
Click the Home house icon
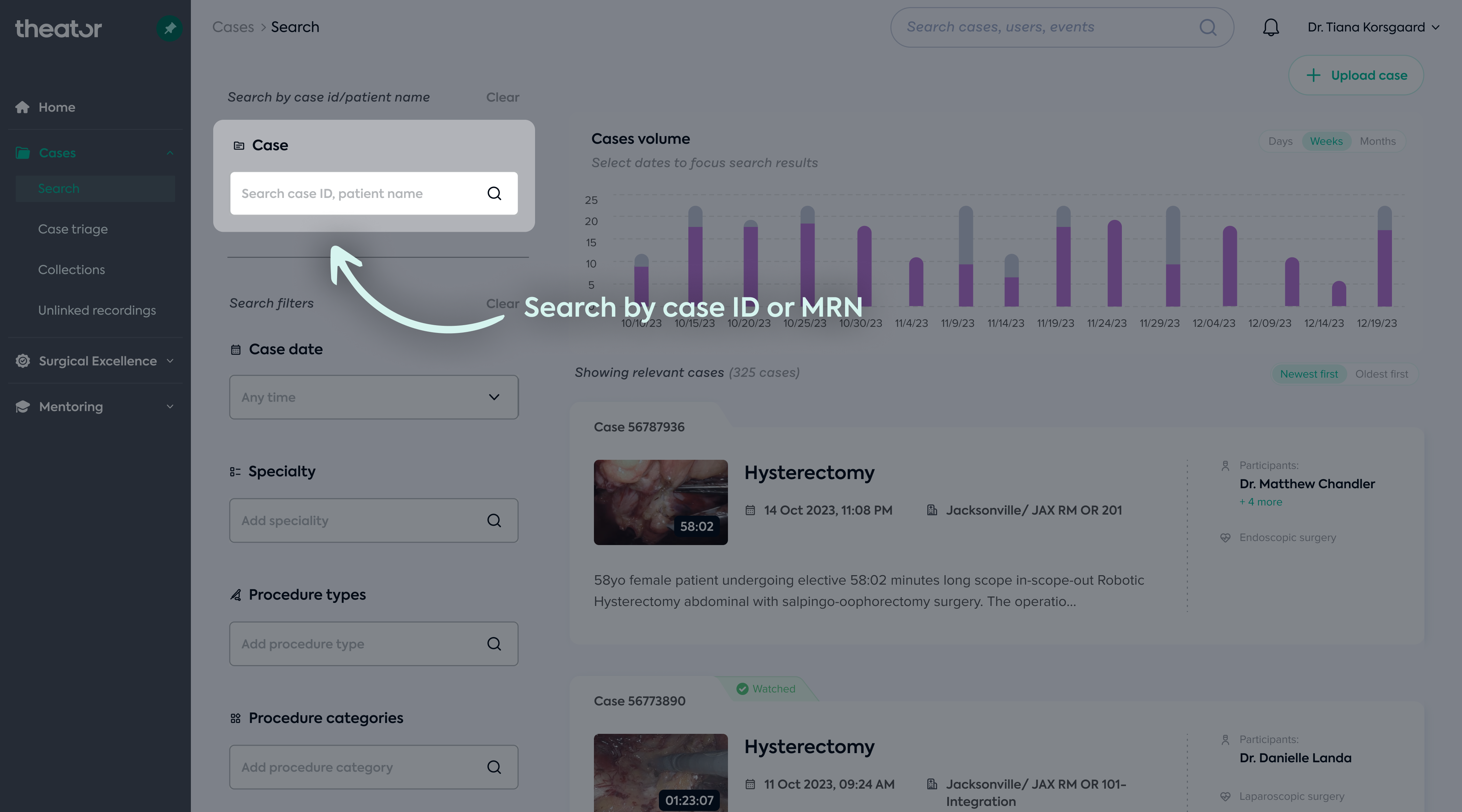(x=22, y=107)
